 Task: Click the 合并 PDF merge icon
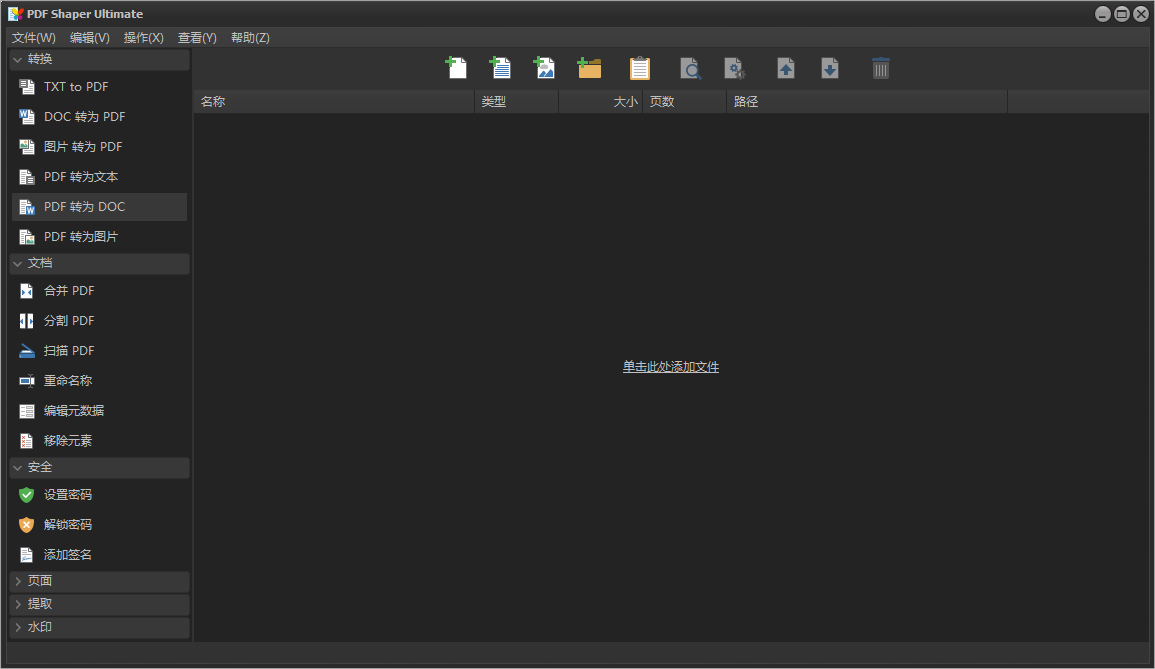(x=27, y=291)
